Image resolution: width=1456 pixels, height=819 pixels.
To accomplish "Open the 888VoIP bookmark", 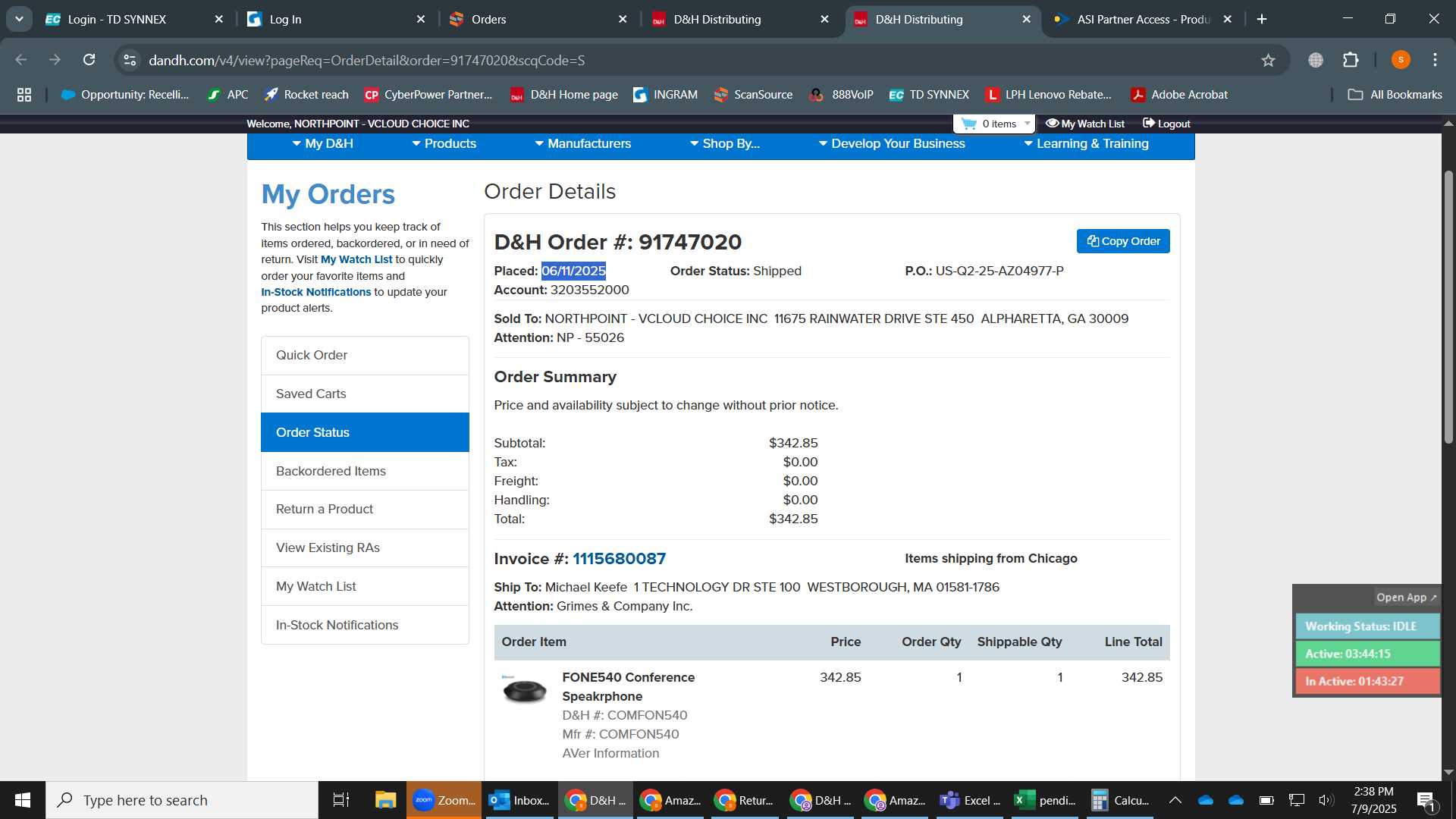I will pyautogui.click(x=841, y=95).
